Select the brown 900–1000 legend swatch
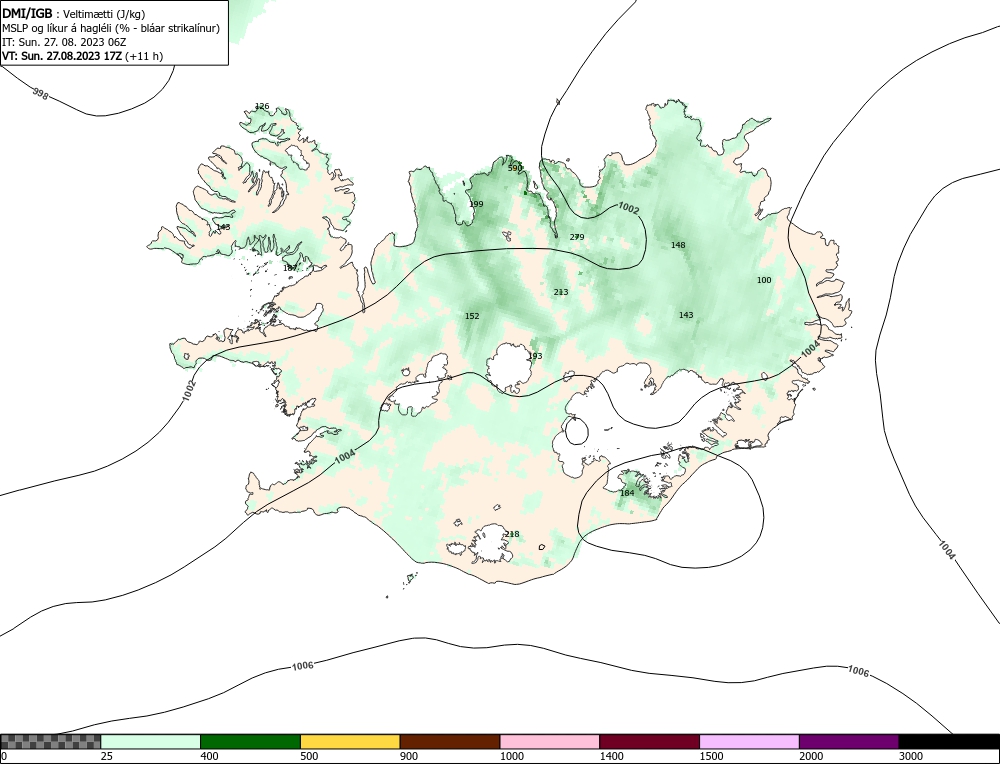 (450, 741)
